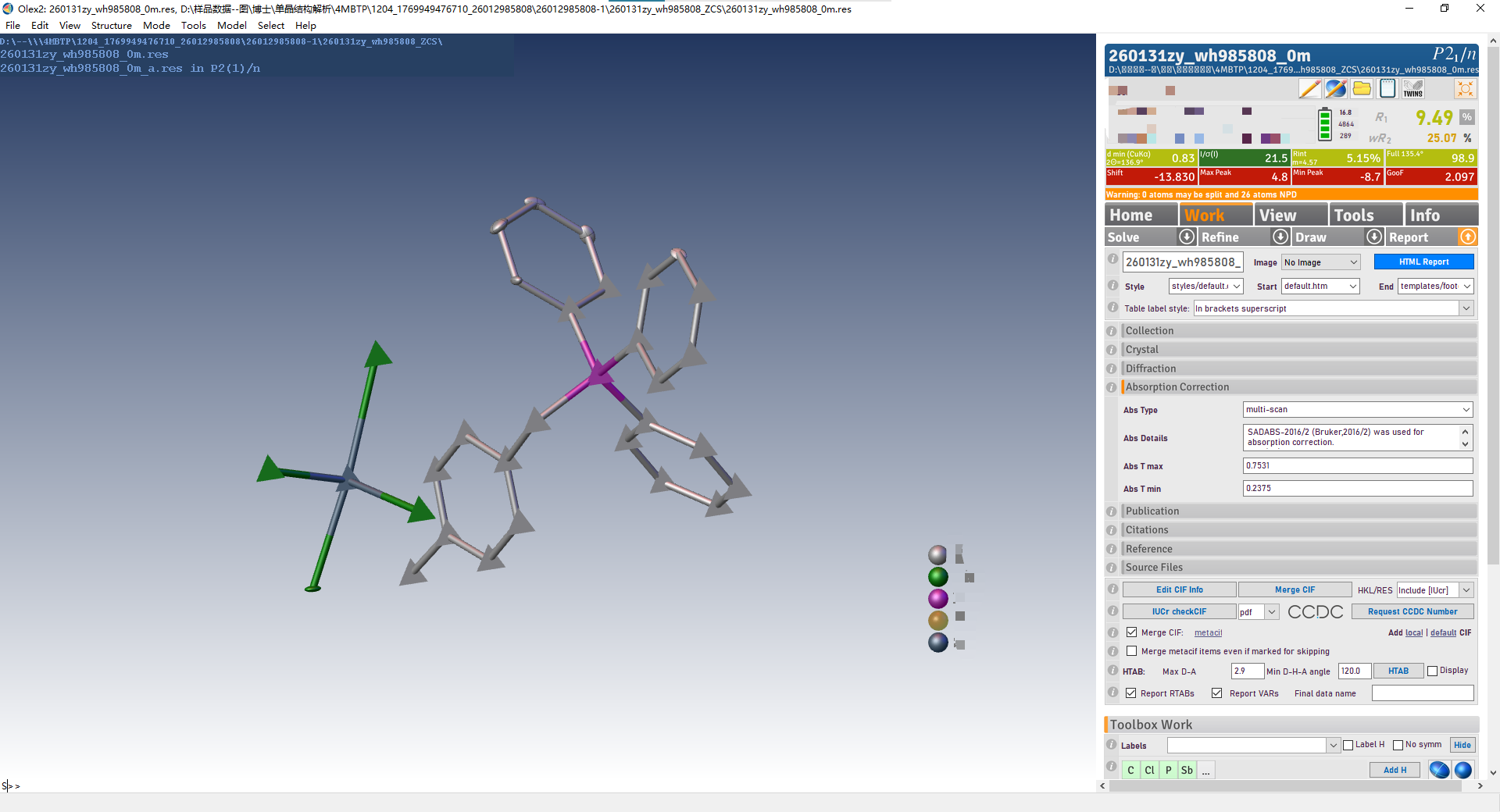Open the Table label style dropdown

coord(1466,308)
